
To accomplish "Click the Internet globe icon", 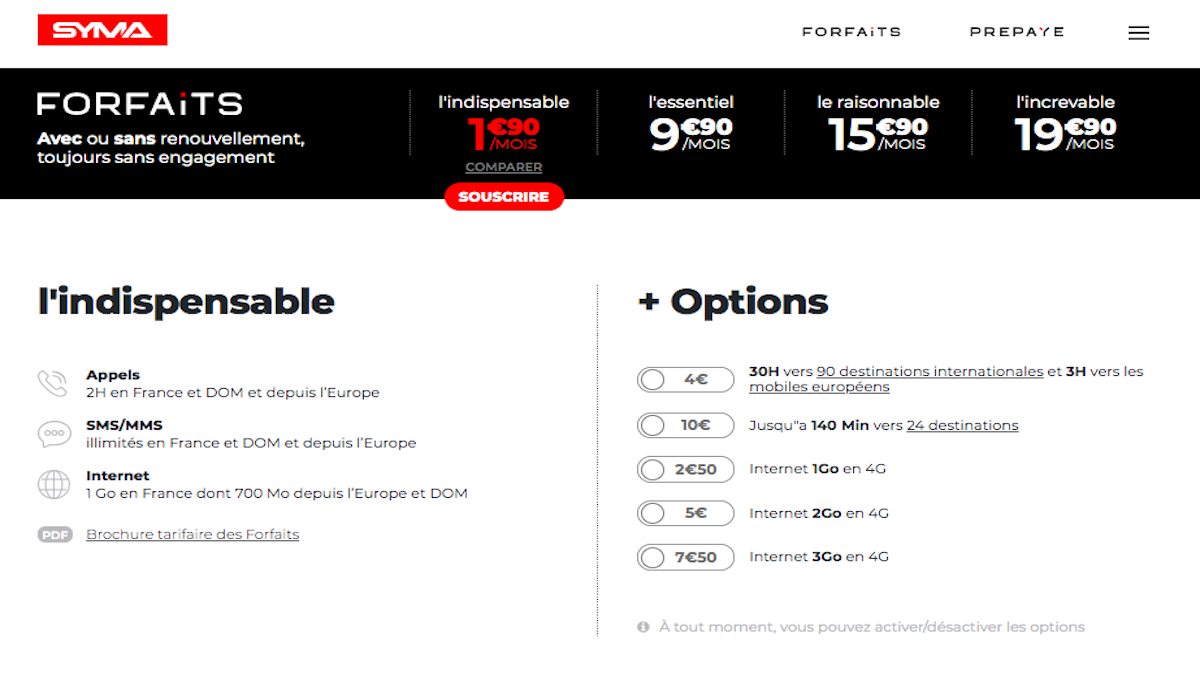I will (x=53, y=484).
